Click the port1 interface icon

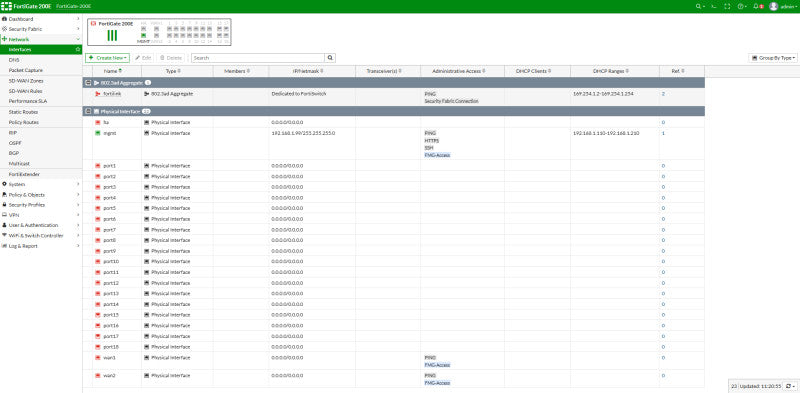[x=97, y=166]
